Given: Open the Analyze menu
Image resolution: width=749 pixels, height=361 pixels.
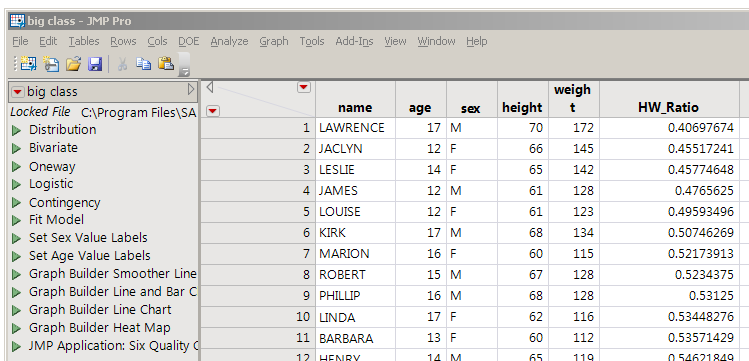Looking at the screenshot, I should [229, 41].
